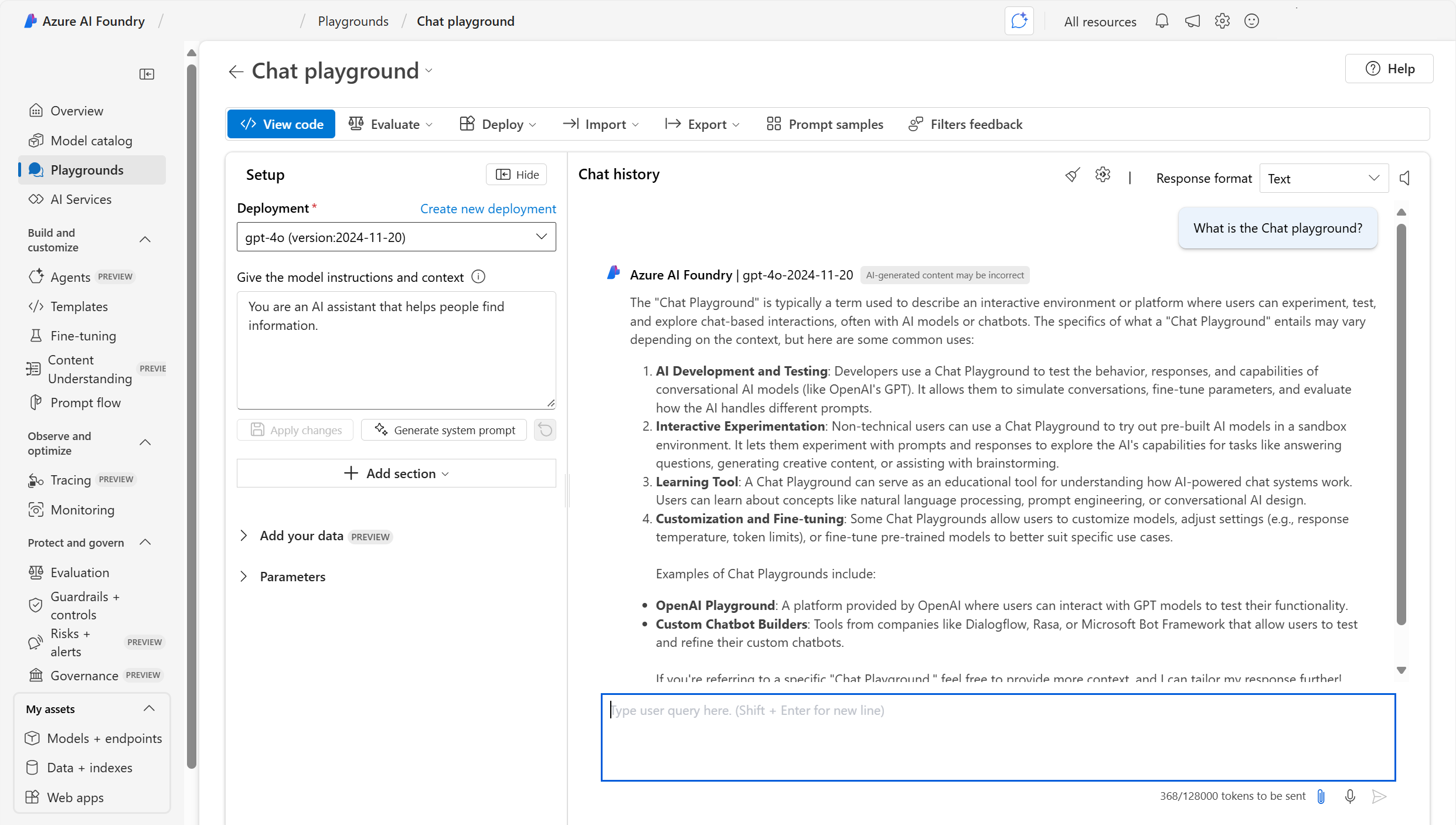Viewport: 1456px width, 825px height.
Task: Toggle the speaker icon beside Response format
Action: 1405,178
